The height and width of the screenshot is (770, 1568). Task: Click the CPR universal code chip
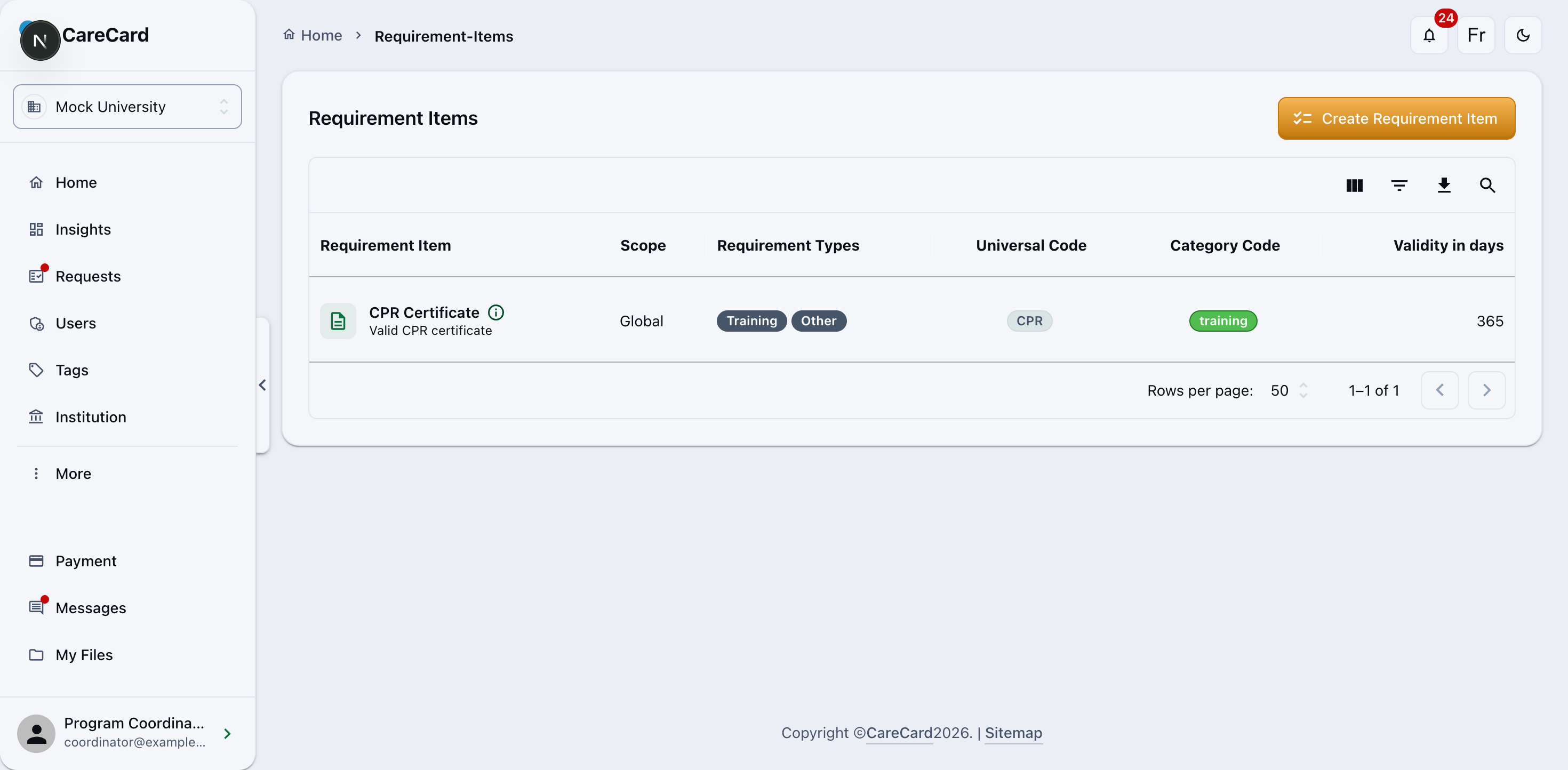click(x=1029, y=321)
